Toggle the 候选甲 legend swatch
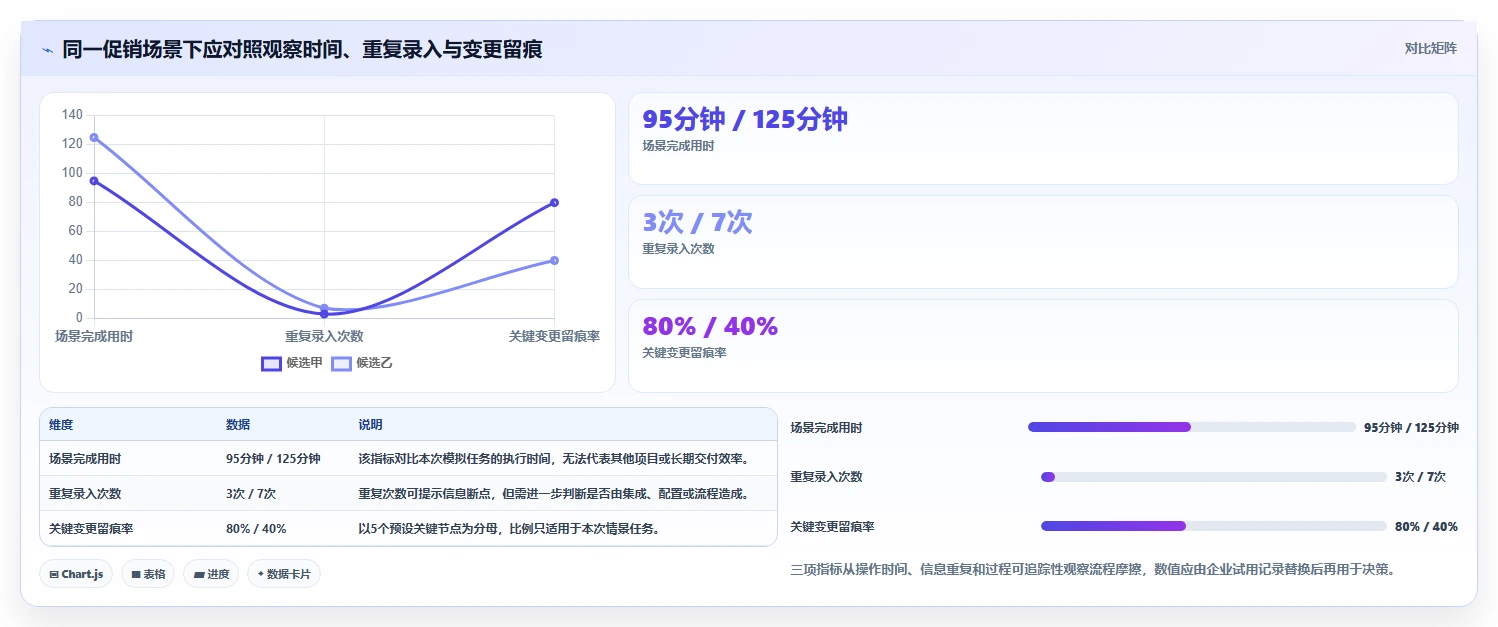 tap(271, 363)
